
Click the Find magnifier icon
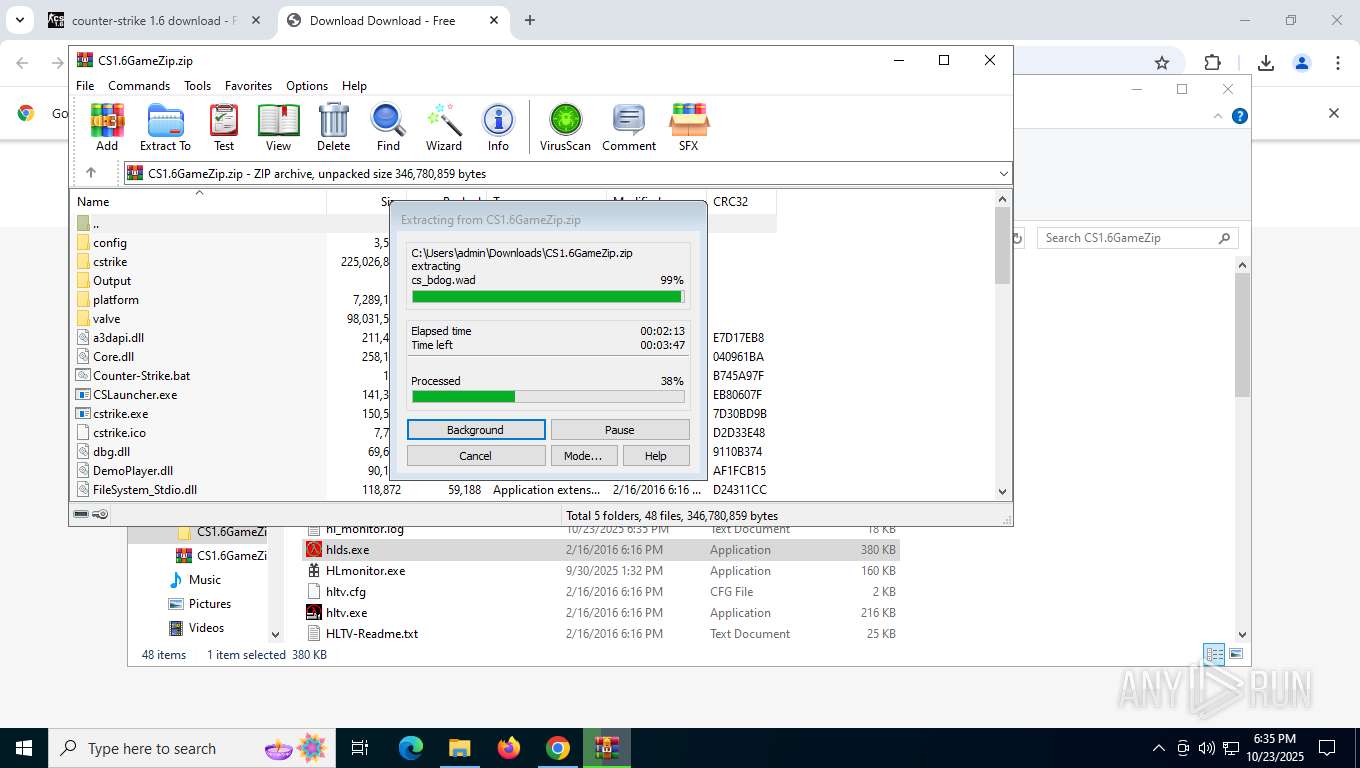pyautogui.click(x=388, y=127)
